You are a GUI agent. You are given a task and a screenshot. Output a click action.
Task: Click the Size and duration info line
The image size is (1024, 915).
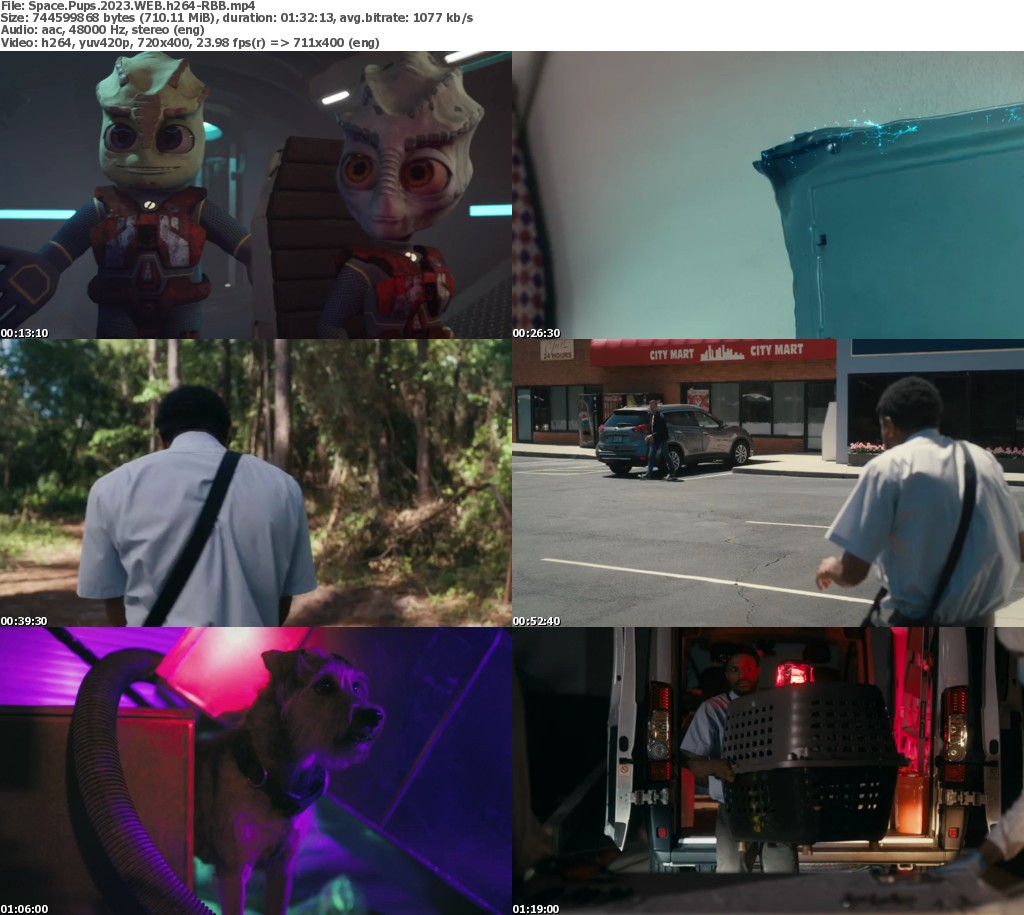coord(237,19)
